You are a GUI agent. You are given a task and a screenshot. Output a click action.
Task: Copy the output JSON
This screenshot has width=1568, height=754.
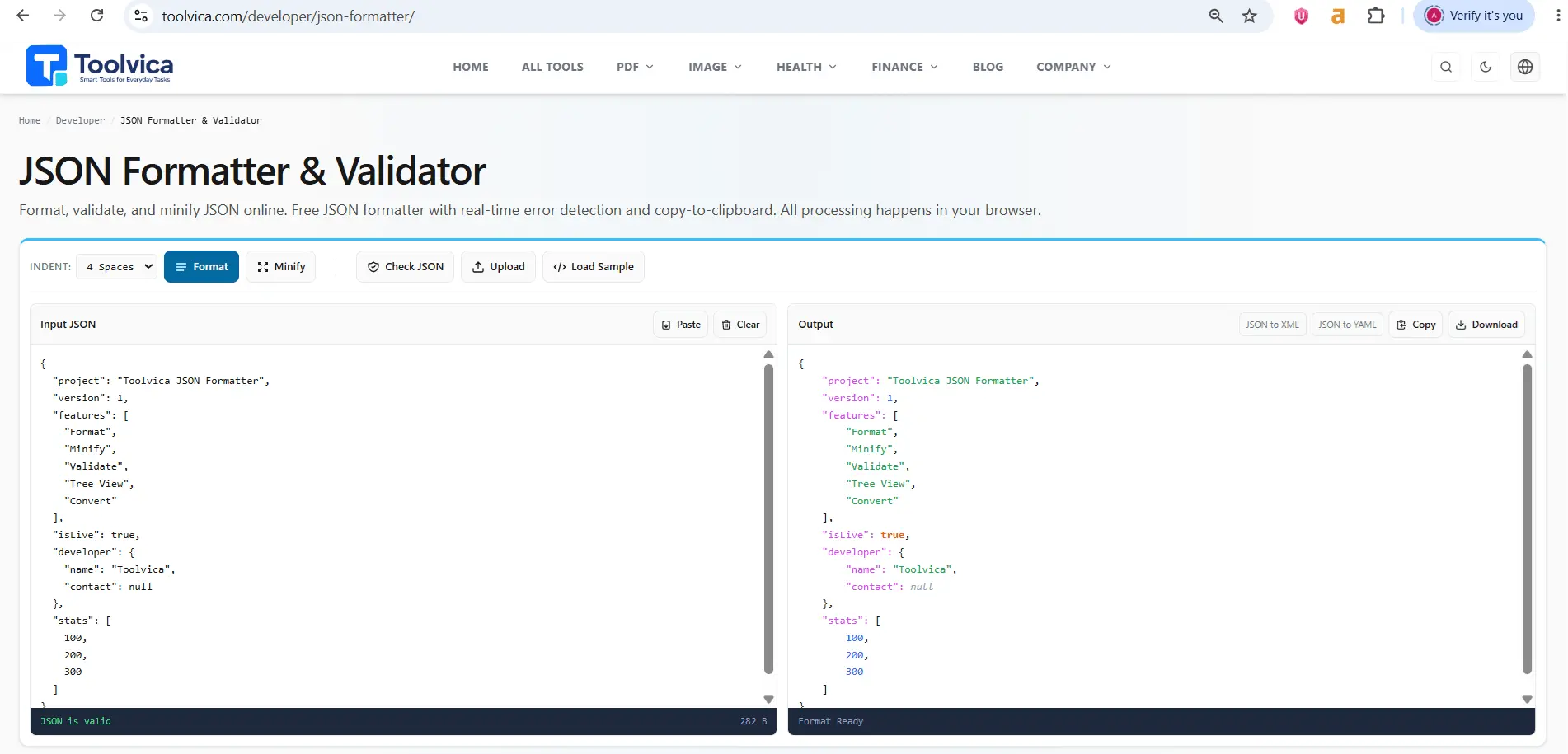tap(1415, 325)
